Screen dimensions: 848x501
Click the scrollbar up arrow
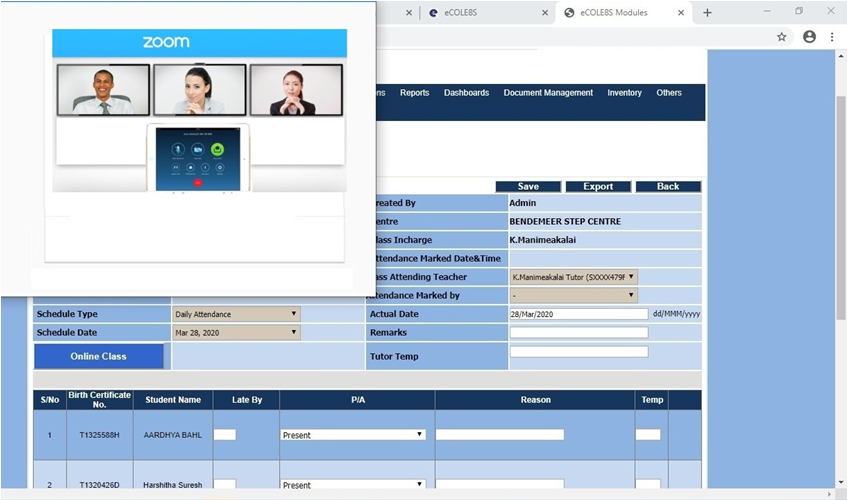[840, 56]
